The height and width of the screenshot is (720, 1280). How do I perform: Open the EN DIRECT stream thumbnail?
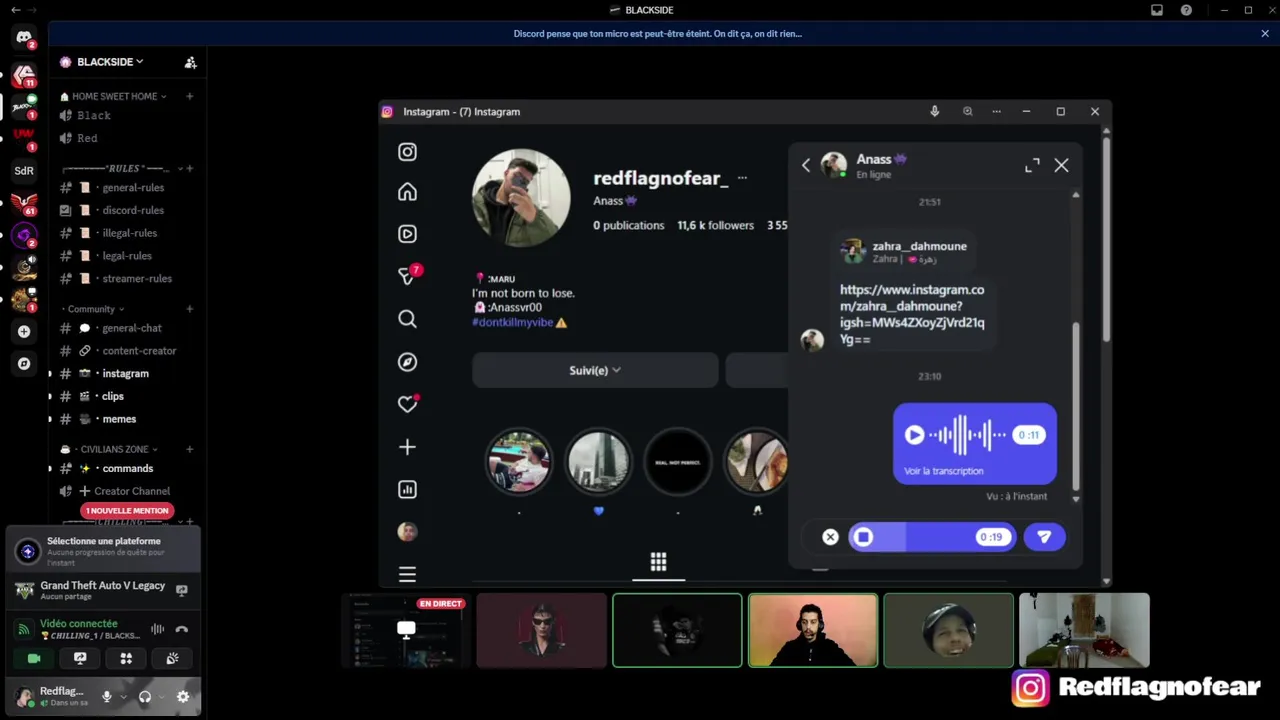406,630
